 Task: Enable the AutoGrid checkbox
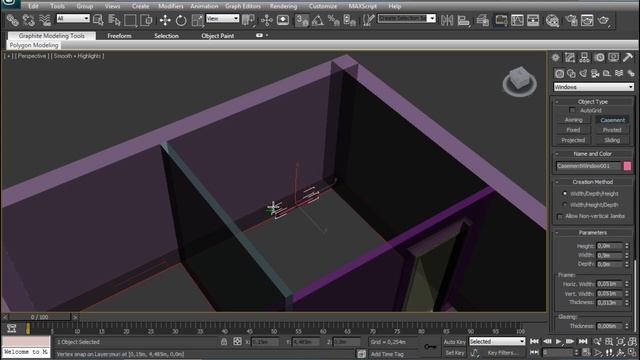(x=572, y=110)
